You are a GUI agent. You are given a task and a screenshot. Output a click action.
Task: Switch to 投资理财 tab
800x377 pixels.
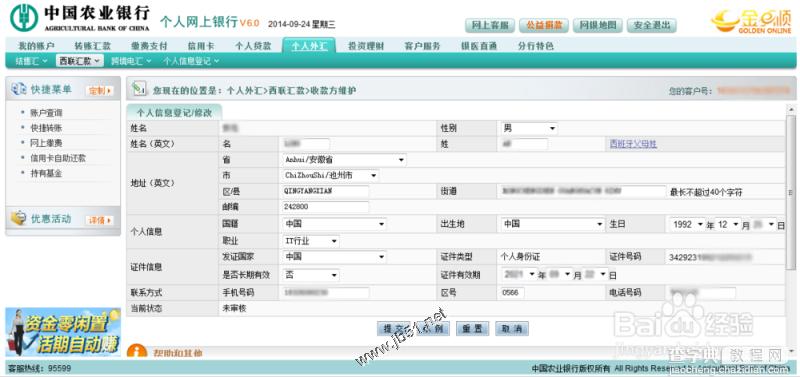point(366,46)
